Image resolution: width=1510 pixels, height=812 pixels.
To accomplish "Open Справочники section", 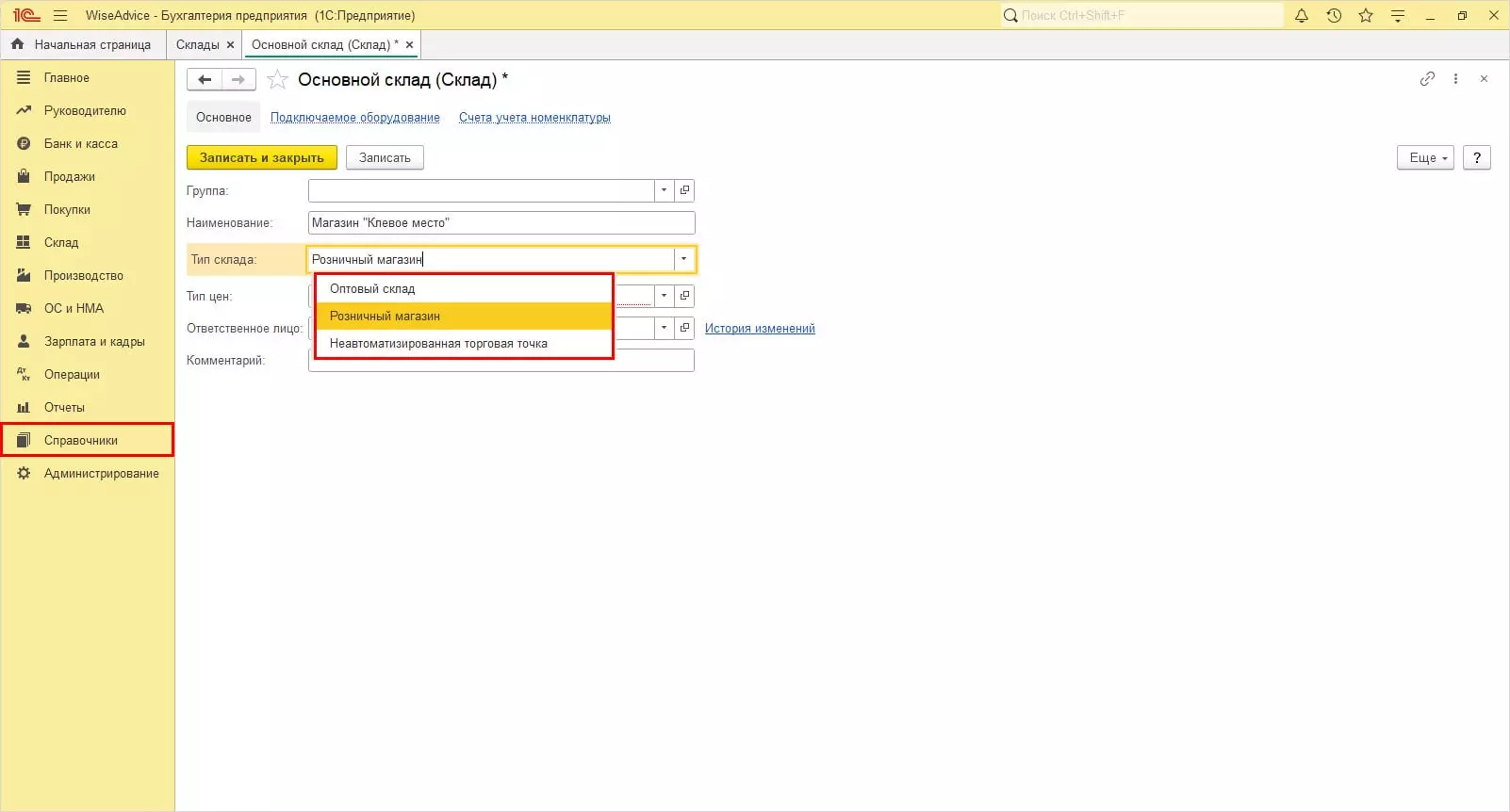I will (x=88, y=440).
